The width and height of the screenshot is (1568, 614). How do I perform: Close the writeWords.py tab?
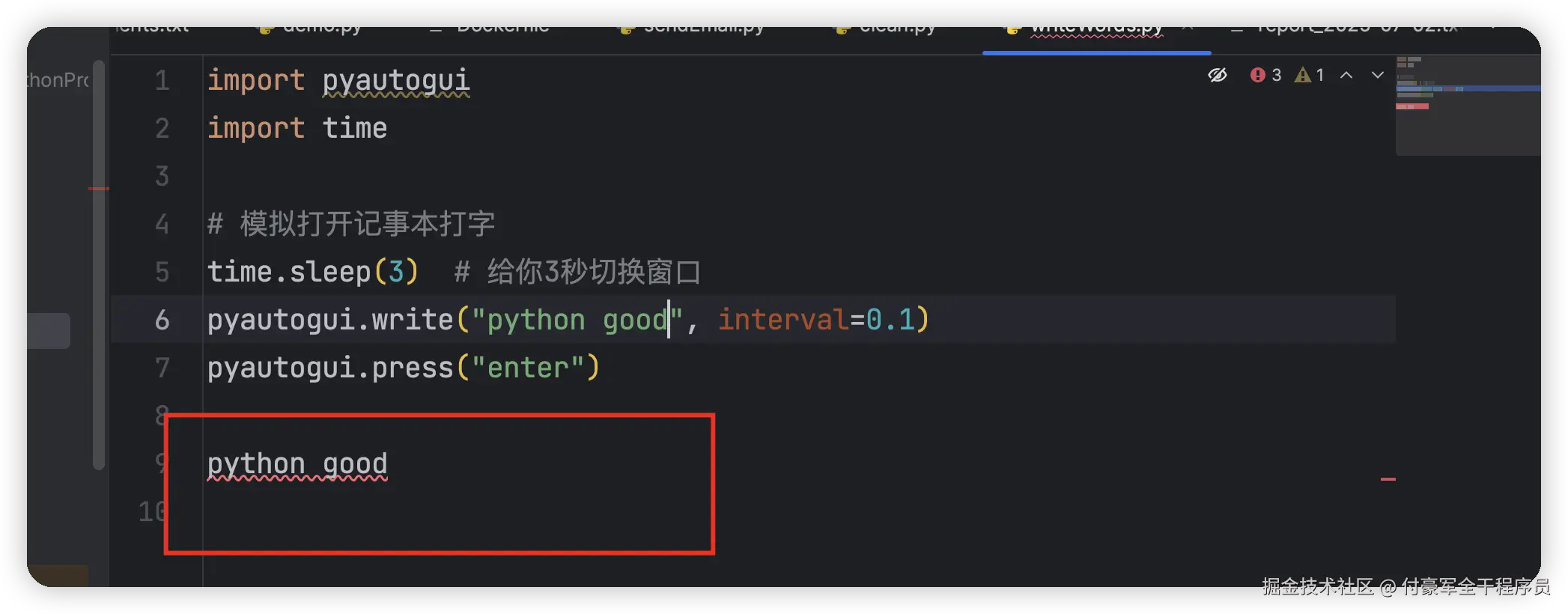coord(1188,30)
